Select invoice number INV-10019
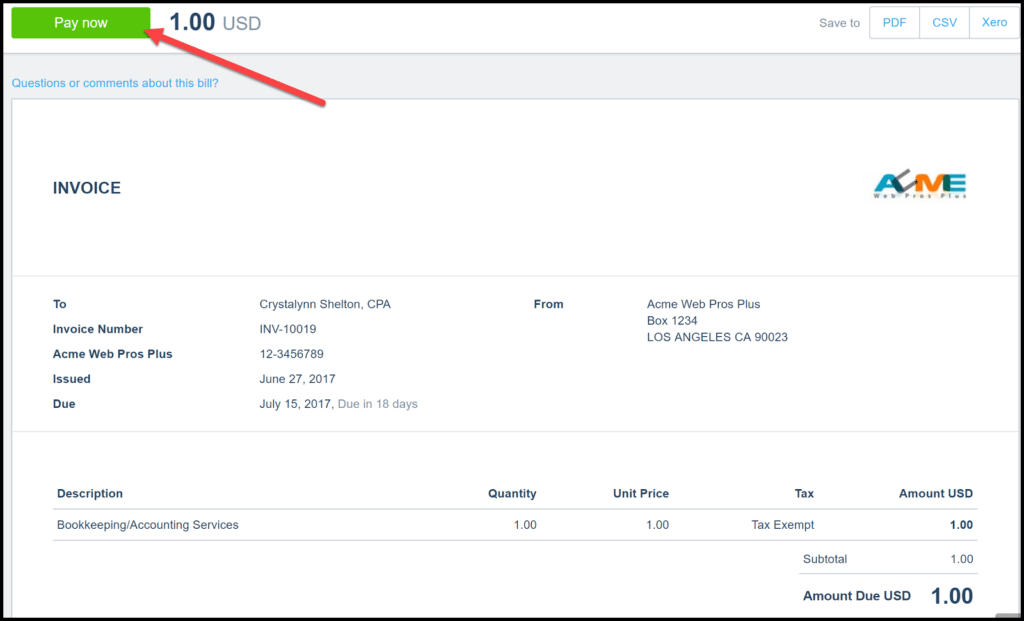 pyautogui.click(x=287, y=329)
